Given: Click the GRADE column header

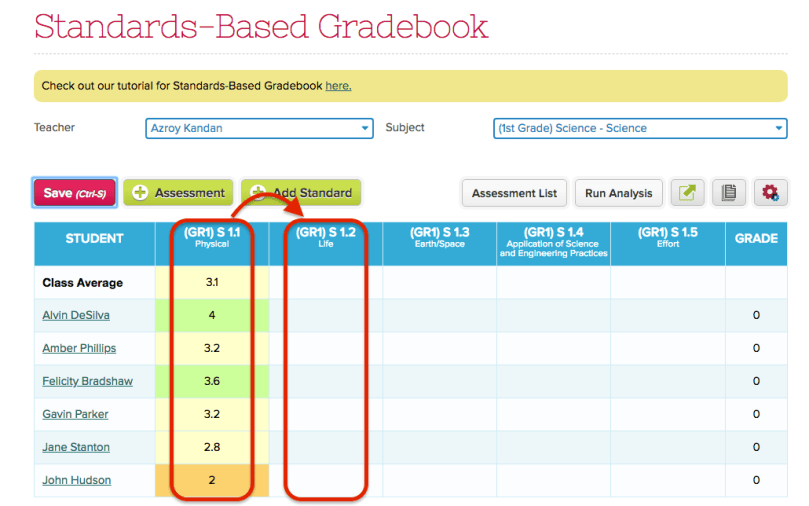Looking at the screenshot, I should click(x=756, y=243).
